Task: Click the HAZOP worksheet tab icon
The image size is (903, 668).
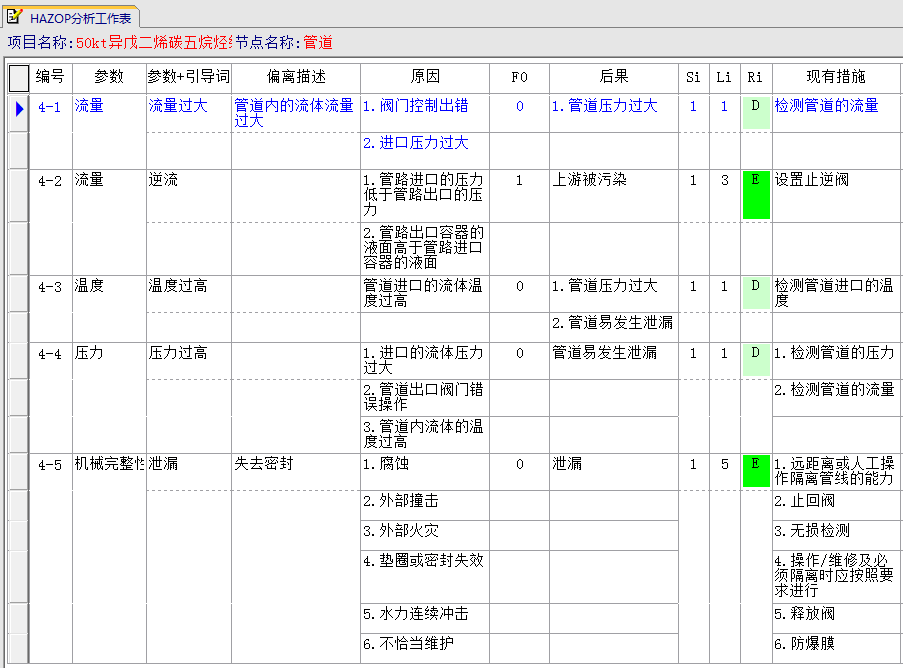Action: (x=14, y=16)
